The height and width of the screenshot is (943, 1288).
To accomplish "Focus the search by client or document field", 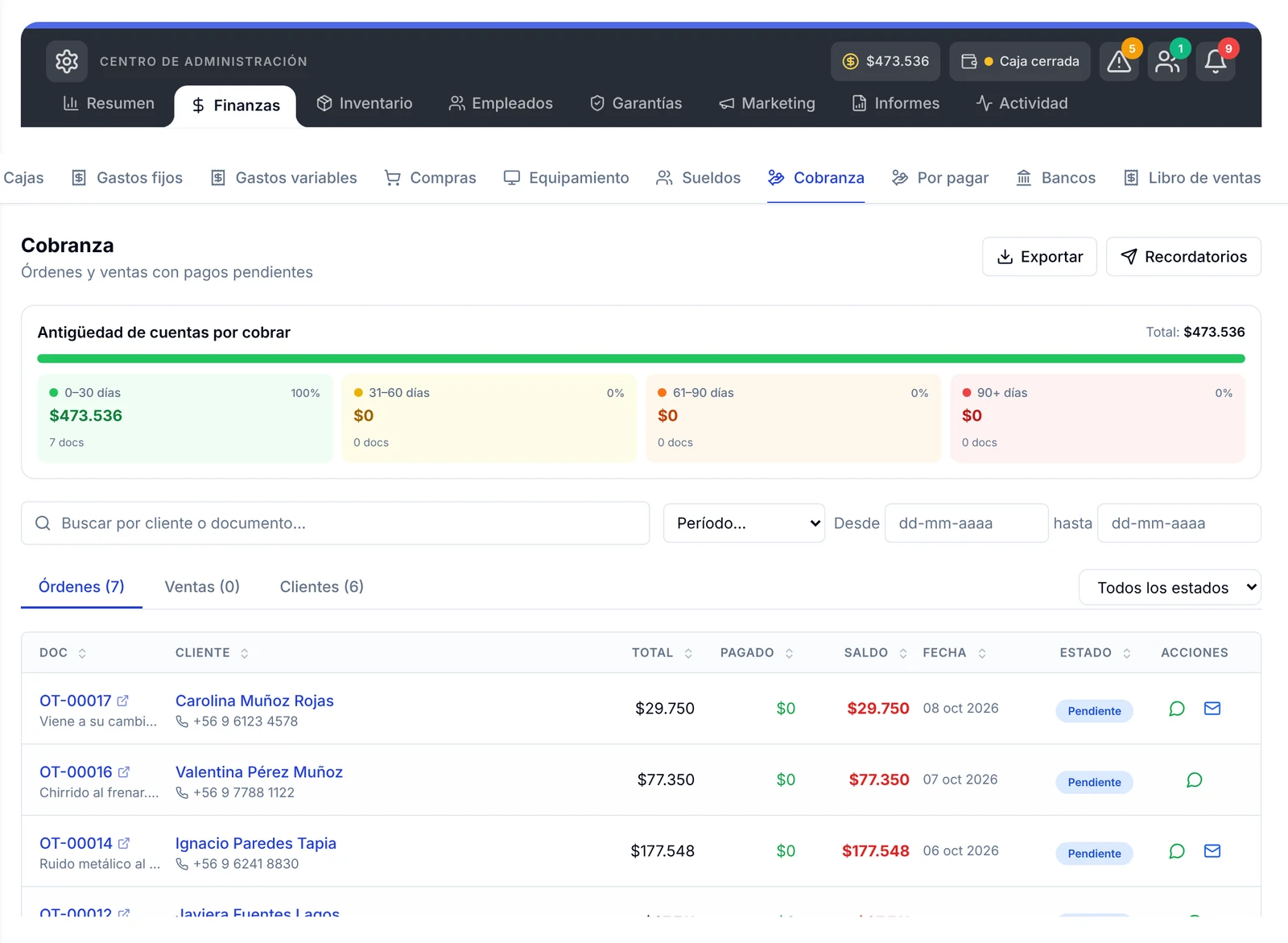I will point(335,523).
